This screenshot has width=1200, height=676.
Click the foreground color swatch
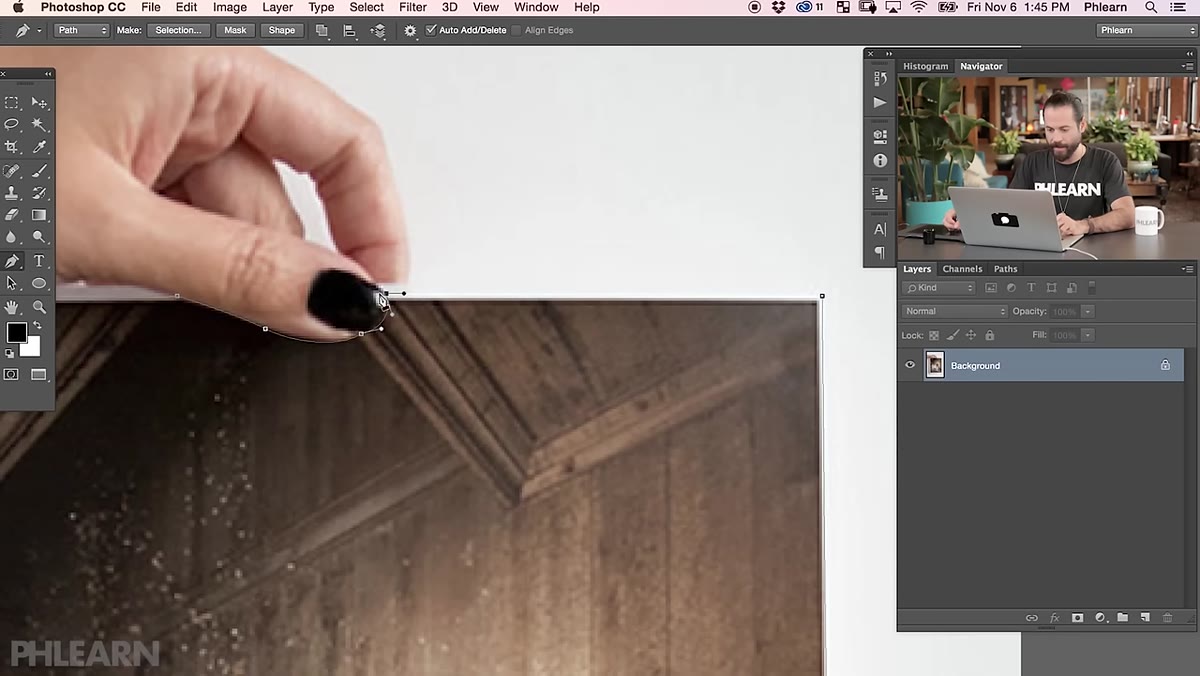click(x=16, y=332)
